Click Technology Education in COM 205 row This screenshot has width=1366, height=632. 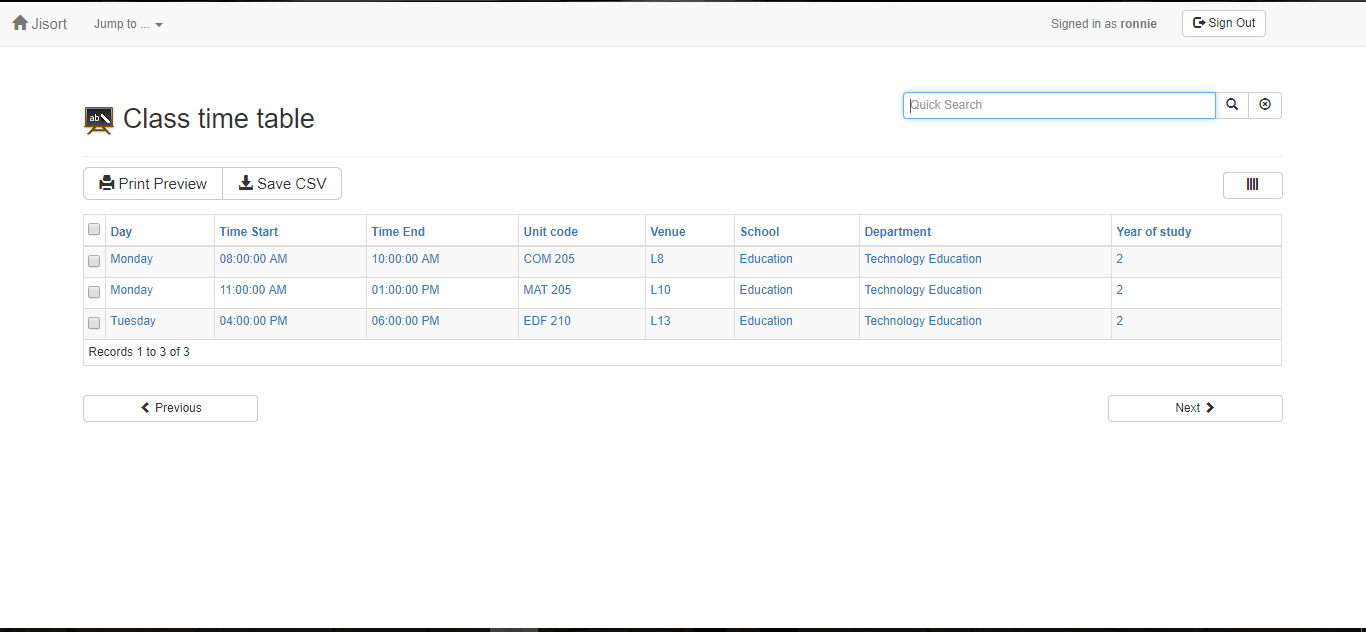[x=923, y=259]
